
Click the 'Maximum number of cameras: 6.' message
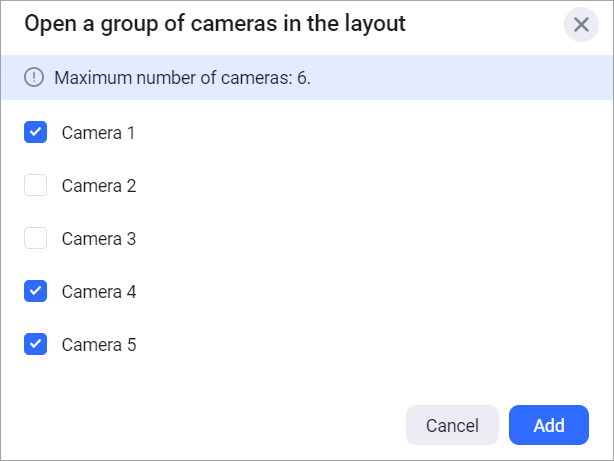tap(182, 77)
